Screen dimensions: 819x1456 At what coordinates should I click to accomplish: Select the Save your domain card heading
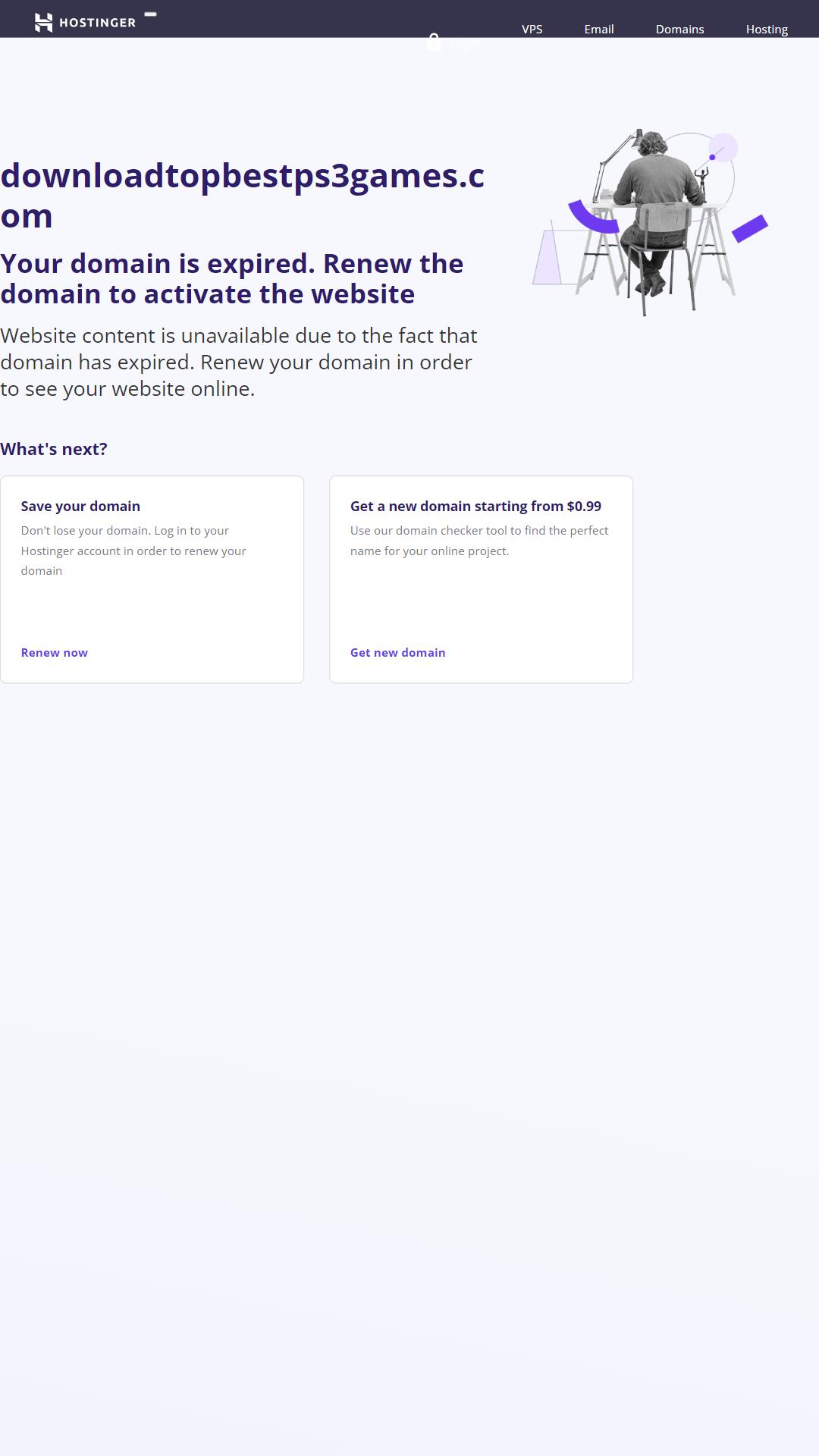80,506
